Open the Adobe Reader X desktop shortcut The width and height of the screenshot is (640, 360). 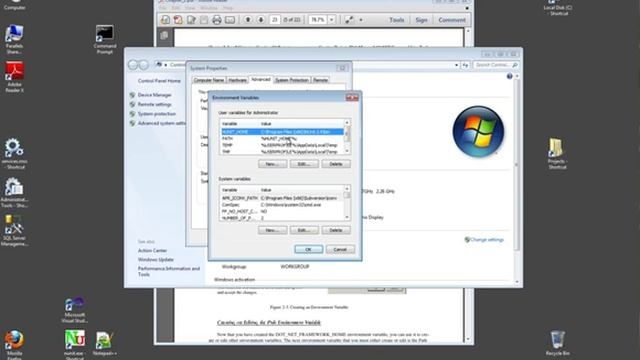point(14,76)
